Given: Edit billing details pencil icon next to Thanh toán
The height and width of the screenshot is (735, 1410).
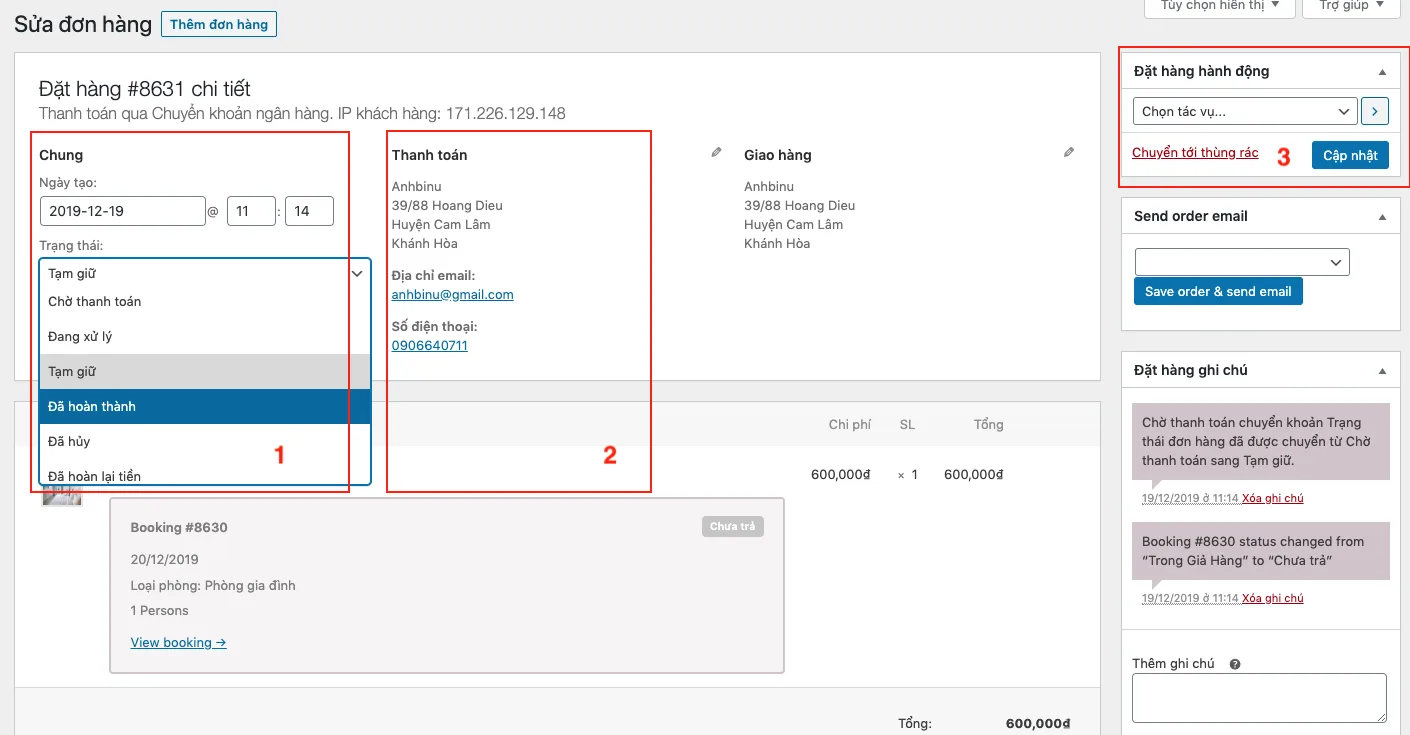Looking at the screenshot, I should [x=716, y=153].
